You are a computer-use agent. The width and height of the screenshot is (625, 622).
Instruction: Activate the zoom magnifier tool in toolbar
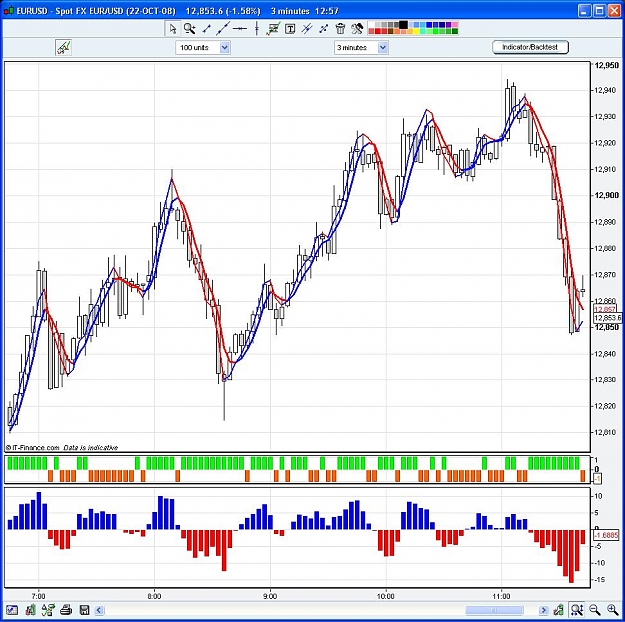point(189,29)
